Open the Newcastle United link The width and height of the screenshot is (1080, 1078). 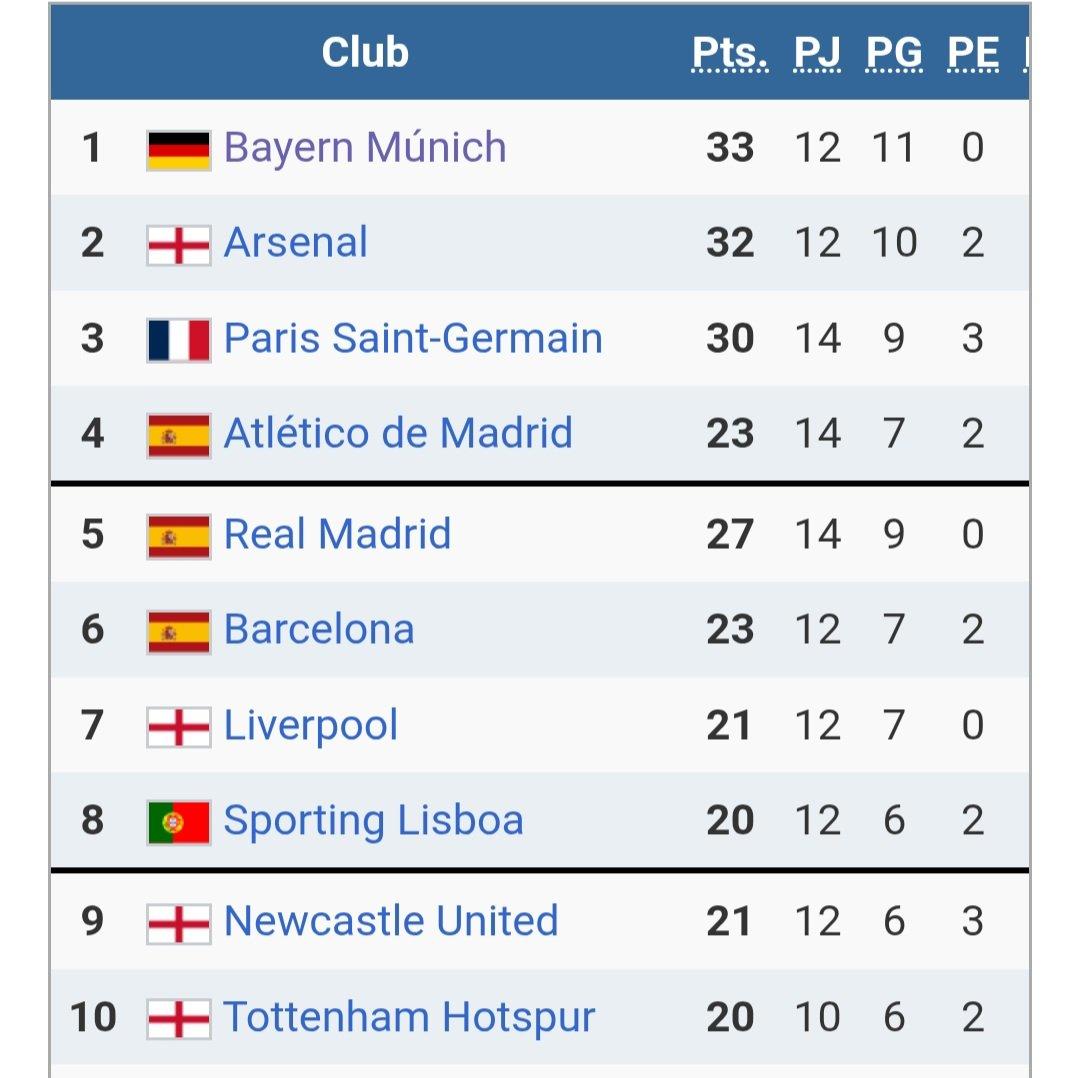(391, 921)
